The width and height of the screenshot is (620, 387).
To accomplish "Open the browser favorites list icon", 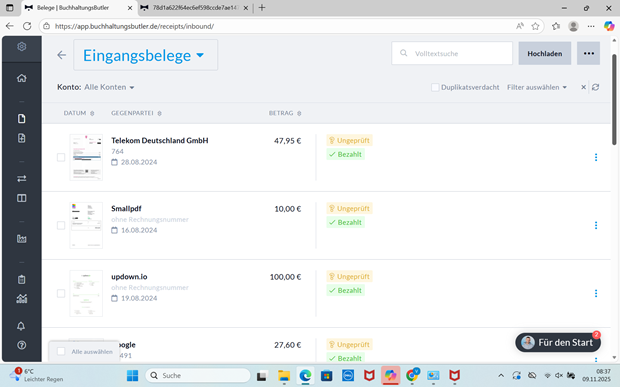I will click(x=556, y=26).
